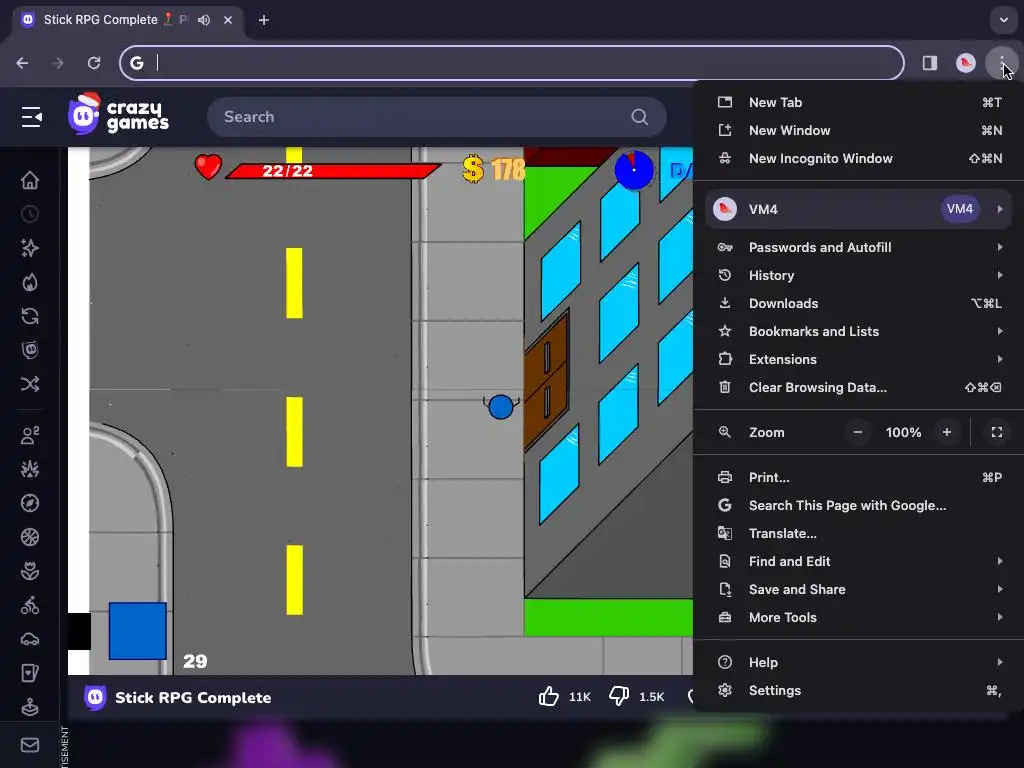This screenshot has width=1024, height=768.
Task: Expand the VM4 profile submenu
Action: point(1000,209)
